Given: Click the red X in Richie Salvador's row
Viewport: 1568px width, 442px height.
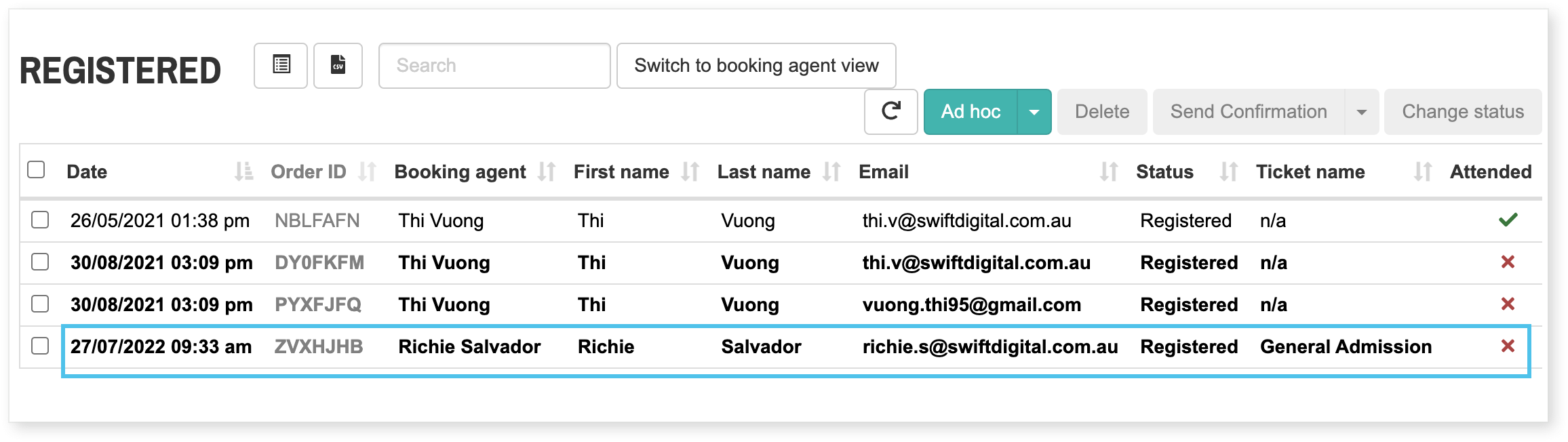Looking at the screenshot, I should click(x=1508, y=346).
